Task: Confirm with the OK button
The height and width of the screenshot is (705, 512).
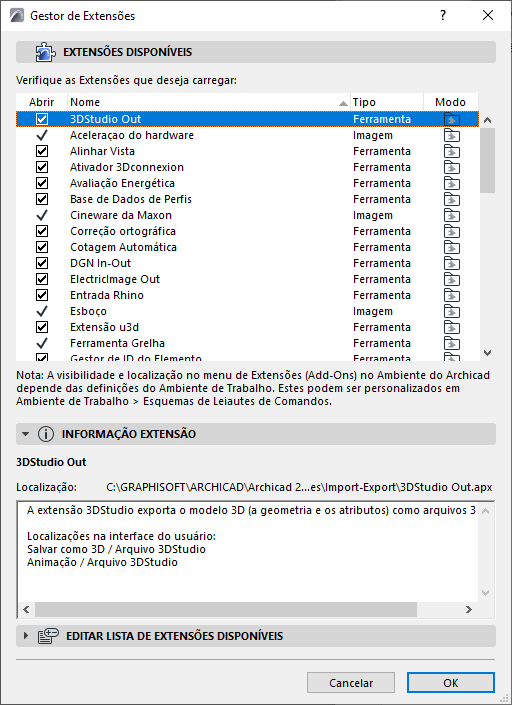Action: click(x=451, y=683)
